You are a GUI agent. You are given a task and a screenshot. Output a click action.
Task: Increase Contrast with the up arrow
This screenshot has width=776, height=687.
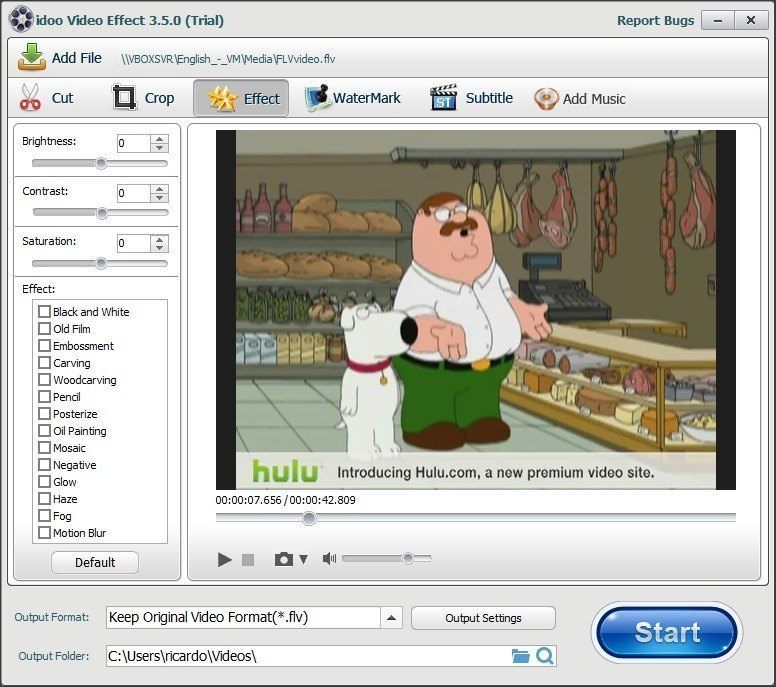[x=159, y=189]
